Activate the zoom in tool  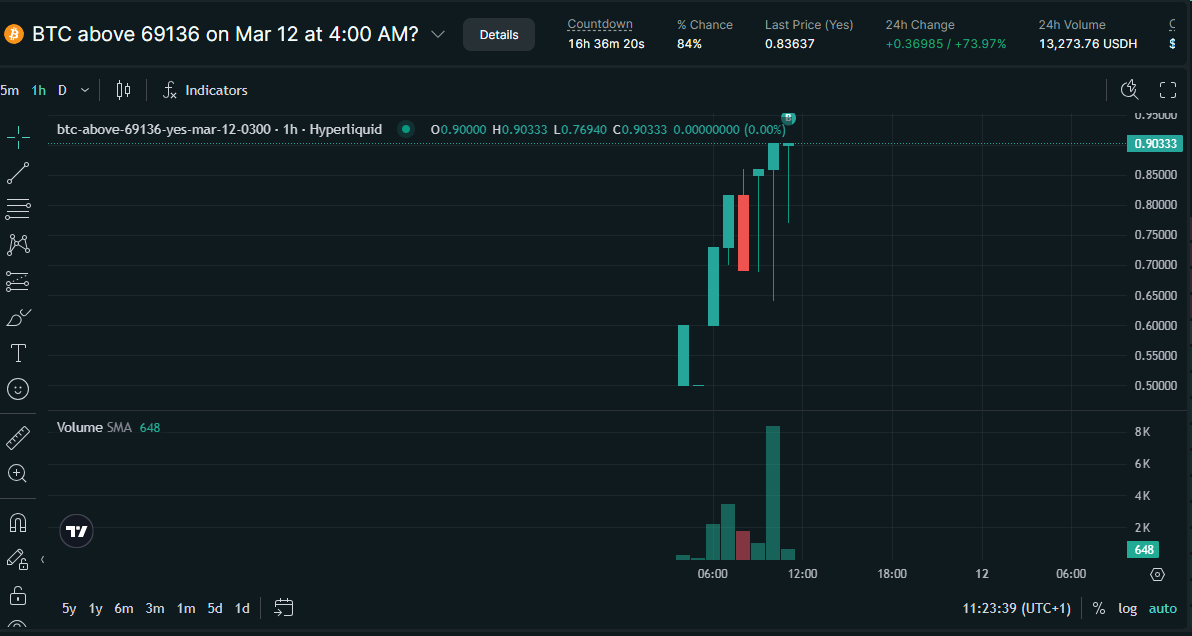point(17,473)
